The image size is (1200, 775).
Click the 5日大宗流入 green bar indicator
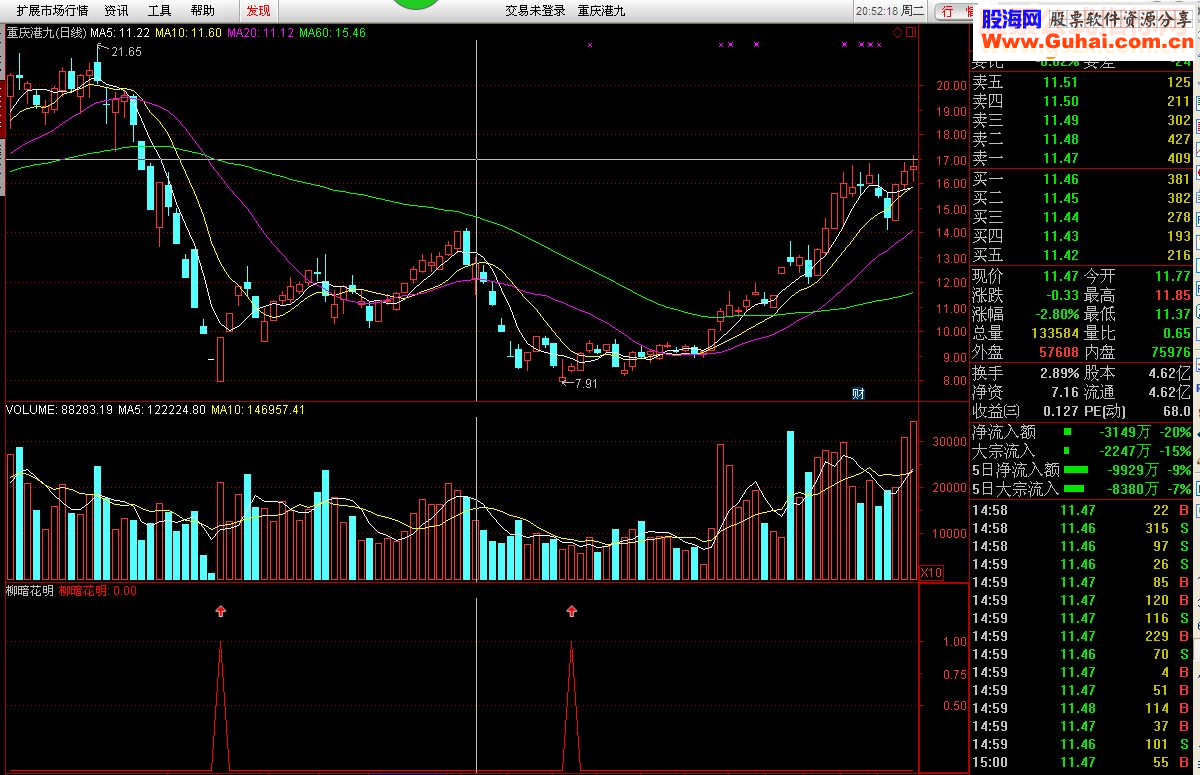1076,489
